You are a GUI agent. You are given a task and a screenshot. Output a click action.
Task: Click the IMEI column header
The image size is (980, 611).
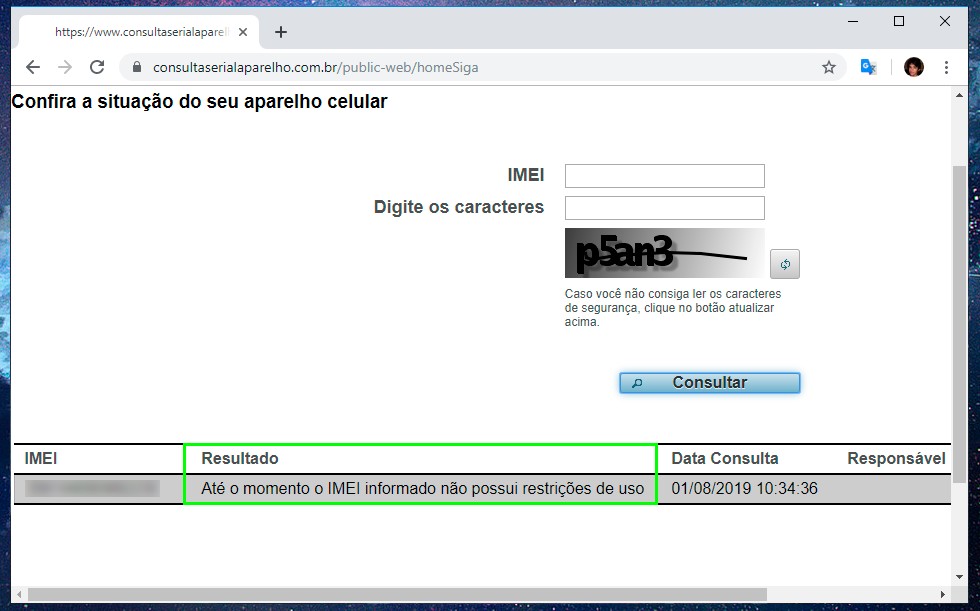(x=41, y=459)
